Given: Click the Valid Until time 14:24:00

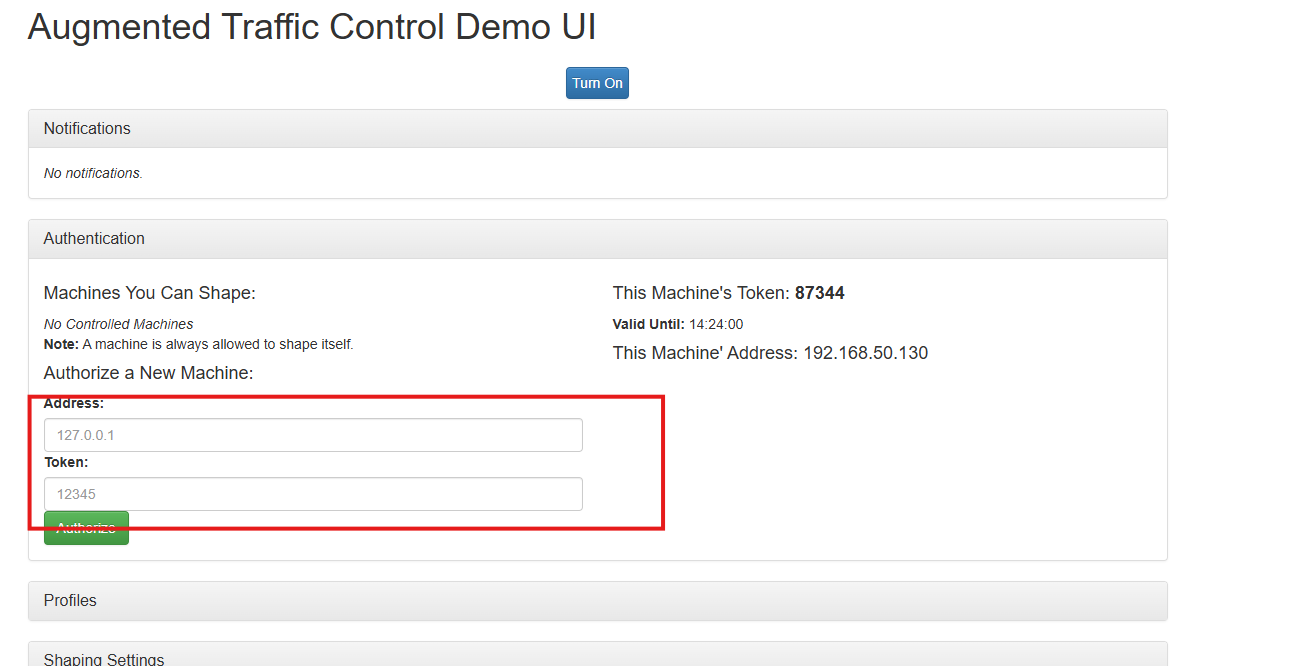Looking at the screenshot, I should 715,324.
